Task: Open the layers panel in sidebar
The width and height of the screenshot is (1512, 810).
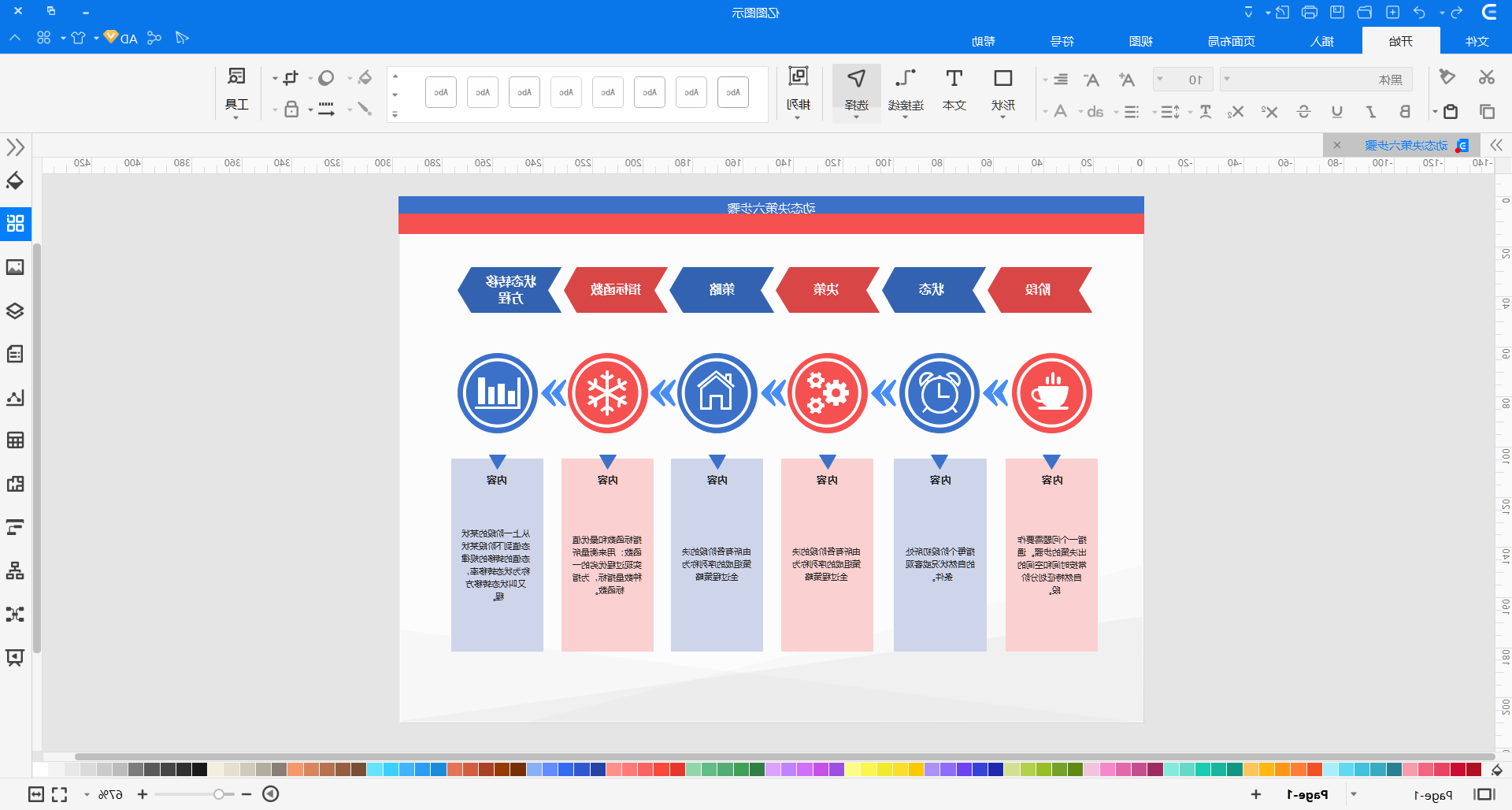Action: tap(15, 310)
